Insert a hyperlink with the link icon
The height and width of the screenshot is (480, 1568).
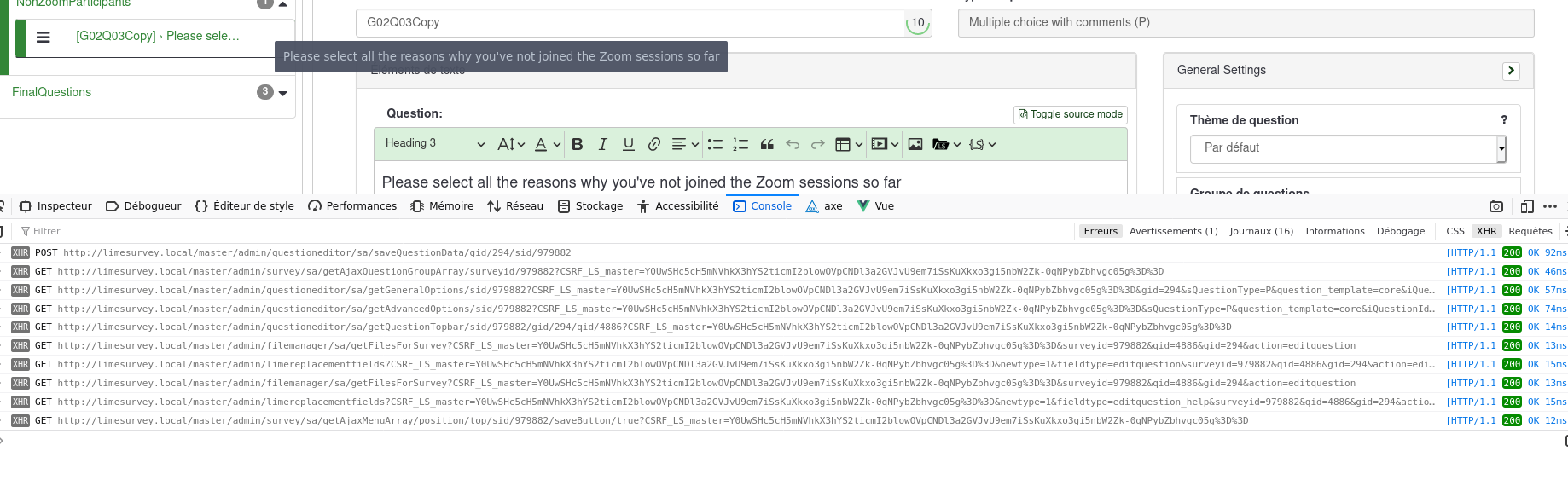tap(654, 144)
